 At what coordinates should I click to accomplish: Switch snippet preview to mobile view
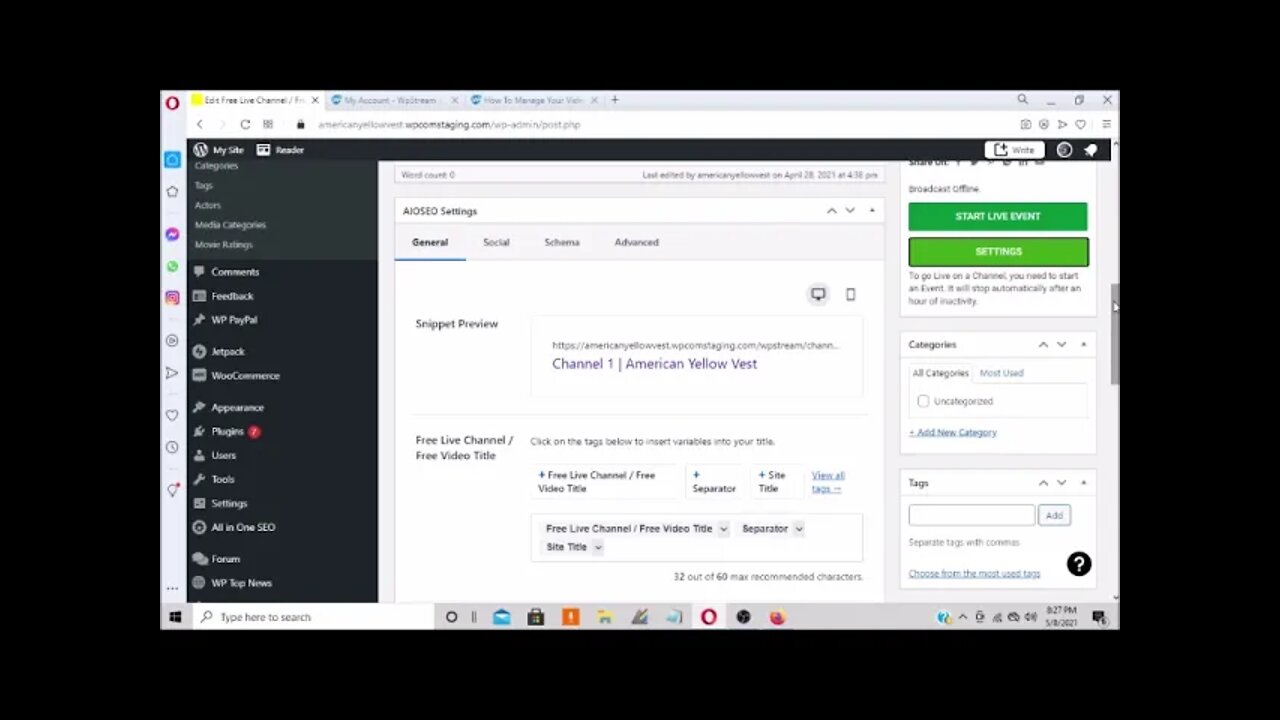coord(851,294)
